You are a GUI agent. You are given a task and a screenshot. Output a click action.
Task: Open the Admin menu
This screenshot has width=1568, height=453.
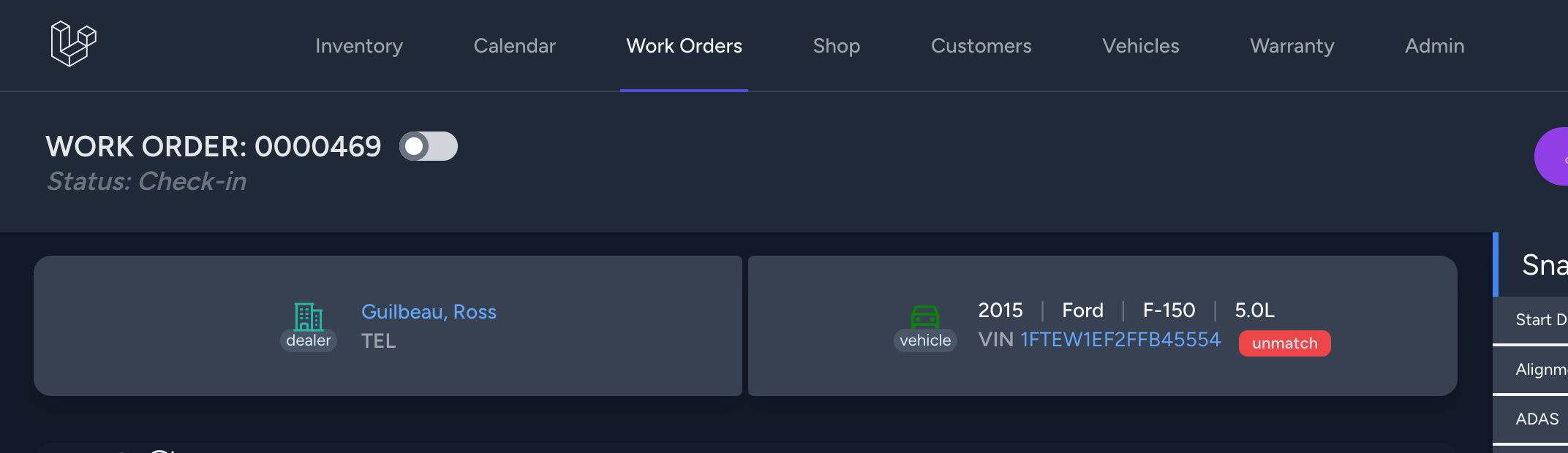point(1435,46)
